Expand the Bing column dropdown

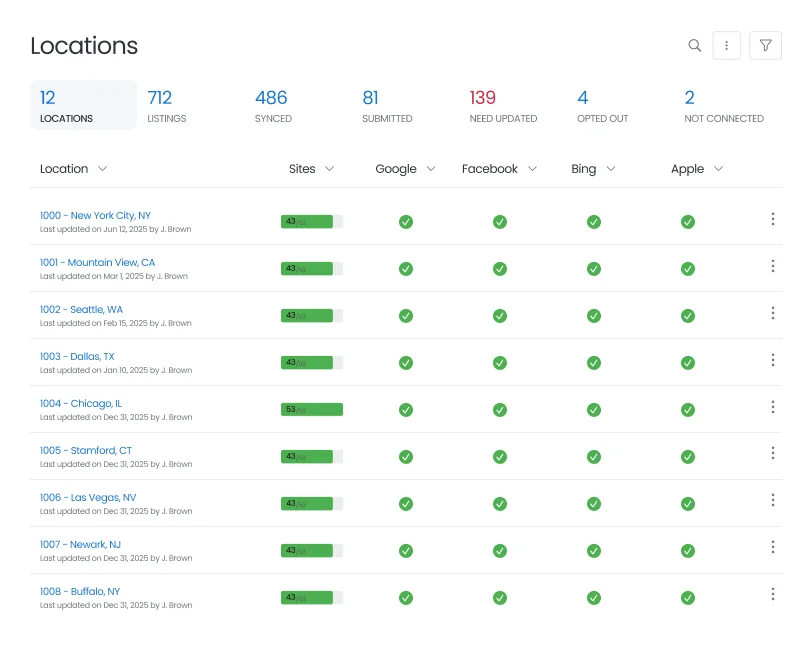tap(611, 169)
